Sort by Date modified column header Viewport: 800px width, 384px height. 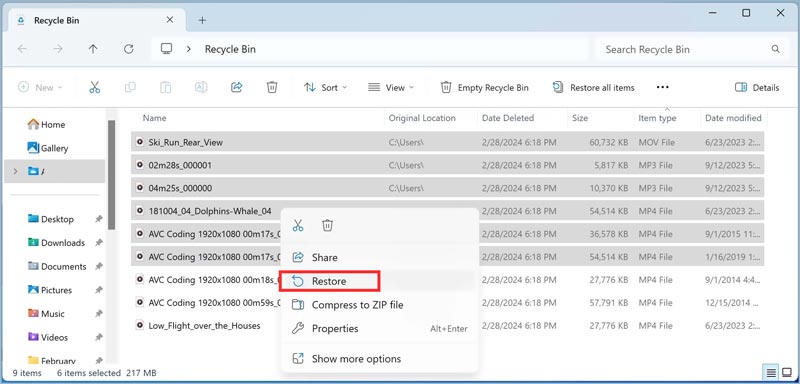[x=733, y=118]
